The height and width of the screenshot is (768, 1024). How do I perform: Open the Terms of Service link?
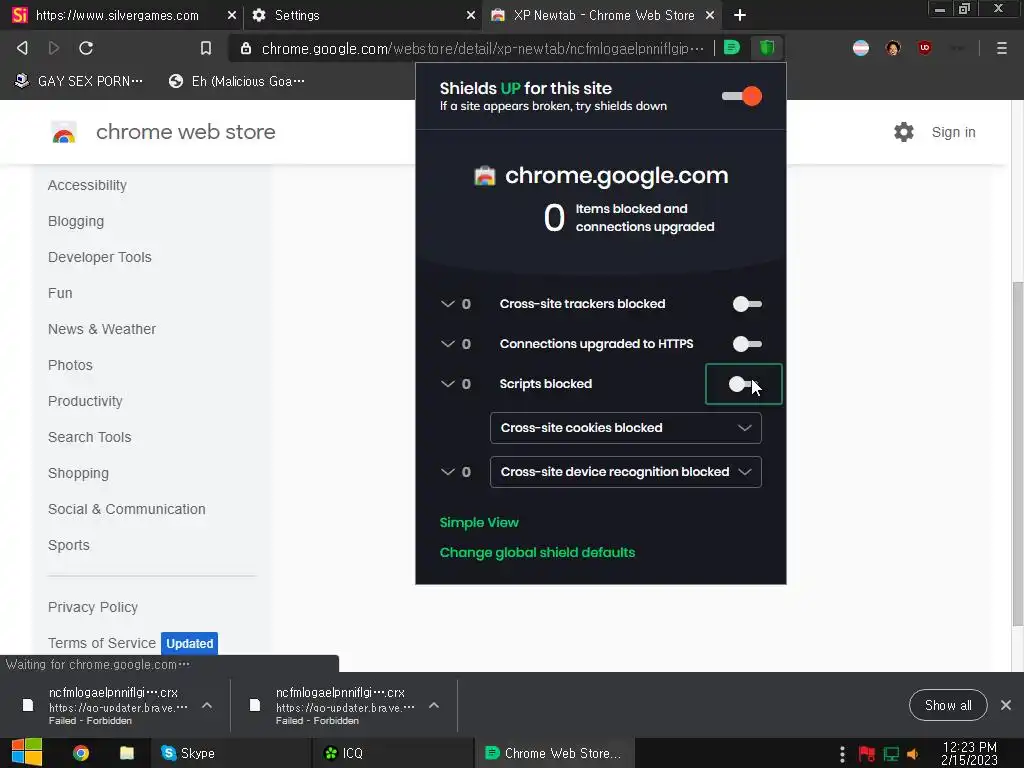coord(102,643)
